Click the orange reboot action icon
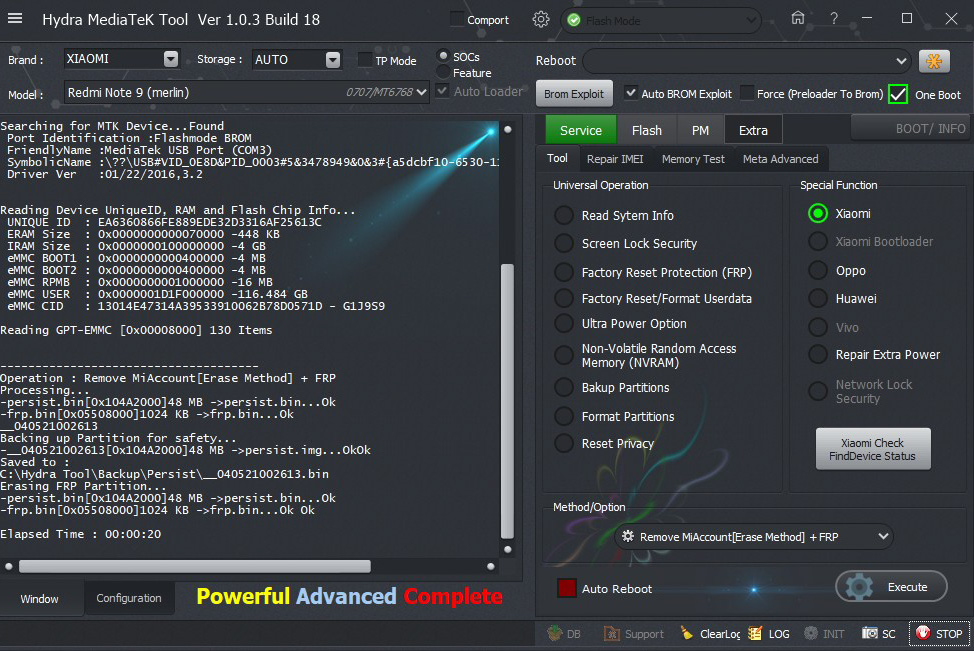Screen dimensions: 974x651 [934, 61]
